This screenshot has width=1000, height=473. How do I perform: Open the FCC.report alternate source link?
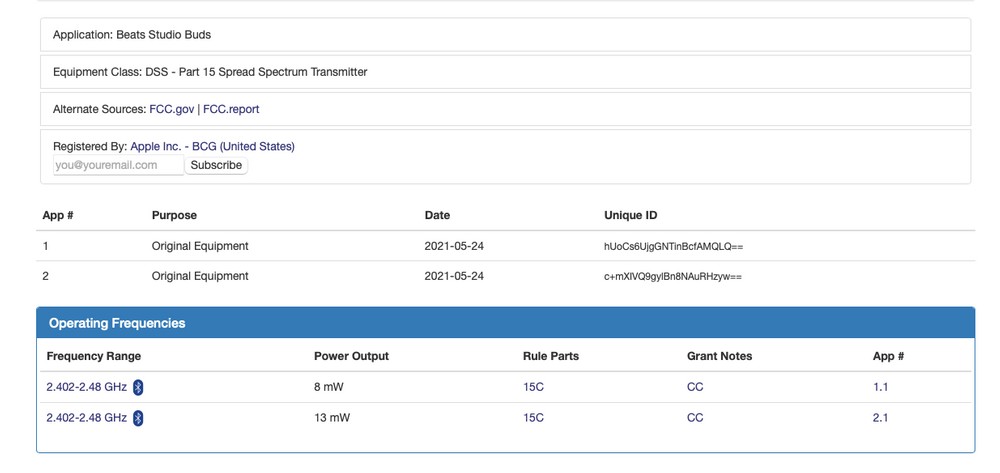(x=231, y=109)
